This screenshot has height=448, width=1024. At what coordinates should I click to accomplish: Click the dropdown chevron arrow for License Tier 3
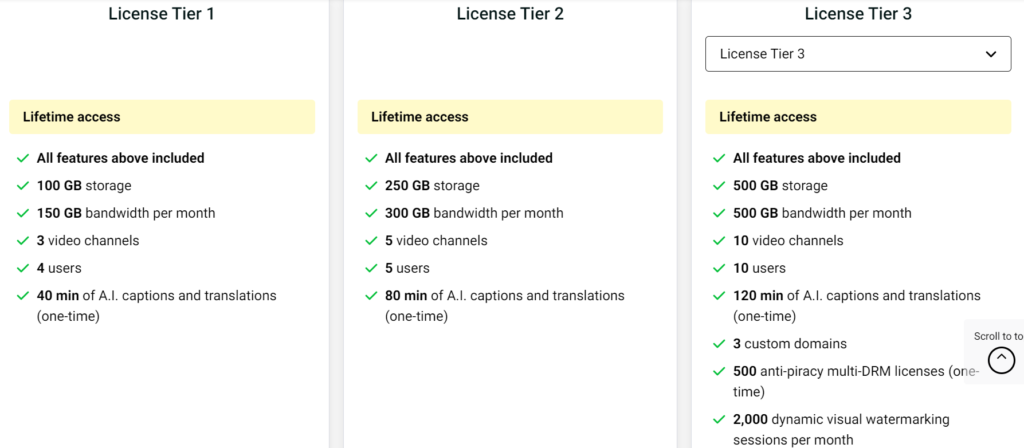(991, 54)
